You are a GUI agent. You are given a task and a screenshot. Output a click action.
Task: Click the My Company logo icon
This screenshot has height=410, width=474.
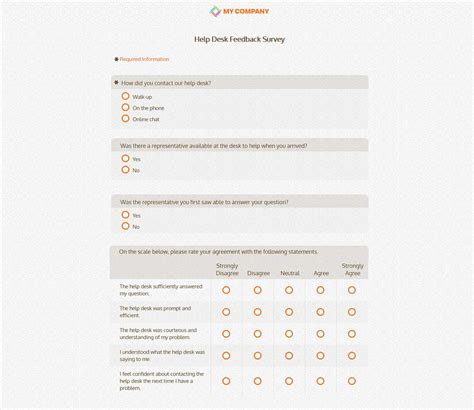coord(215,11)
